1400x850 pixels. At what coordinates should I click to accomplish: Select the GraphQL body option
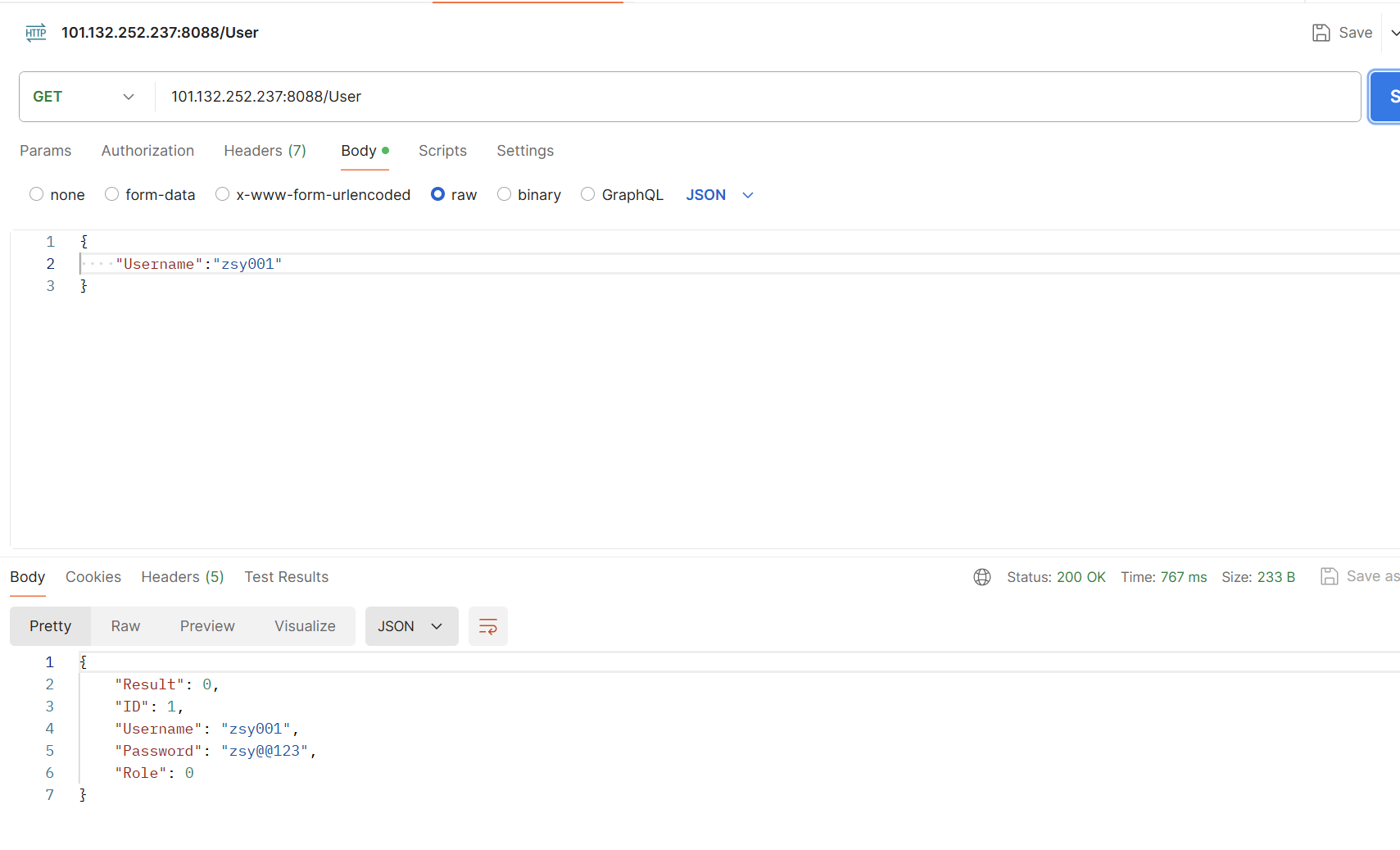click(x=622, y=195)
